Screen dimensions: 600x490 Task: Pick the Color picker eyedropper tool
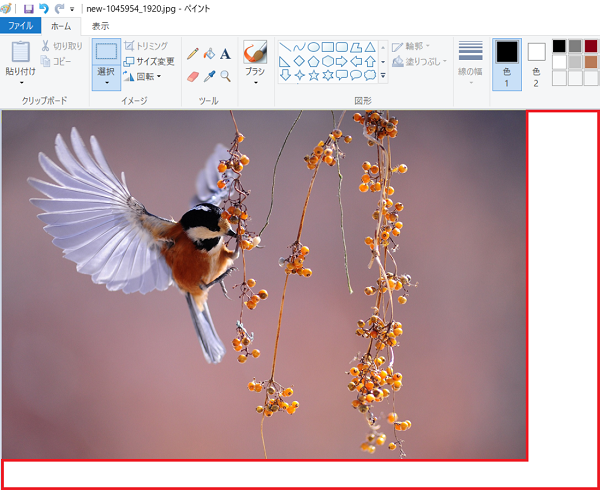[x=209, y=77]
